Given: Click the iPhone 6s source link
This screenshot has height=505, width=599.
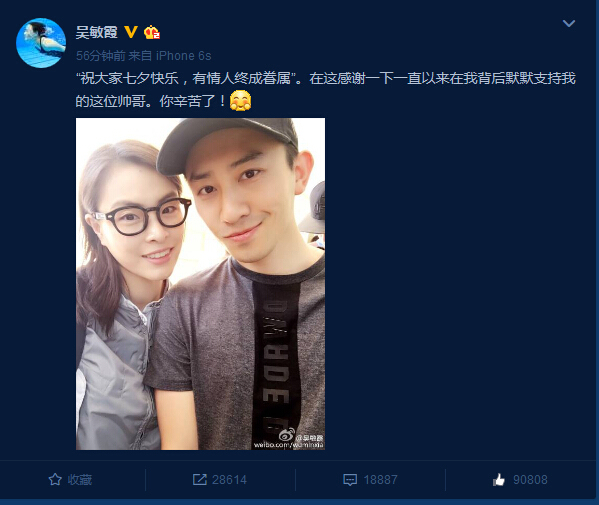Looking at the screenshot, I should coord(183,56).
